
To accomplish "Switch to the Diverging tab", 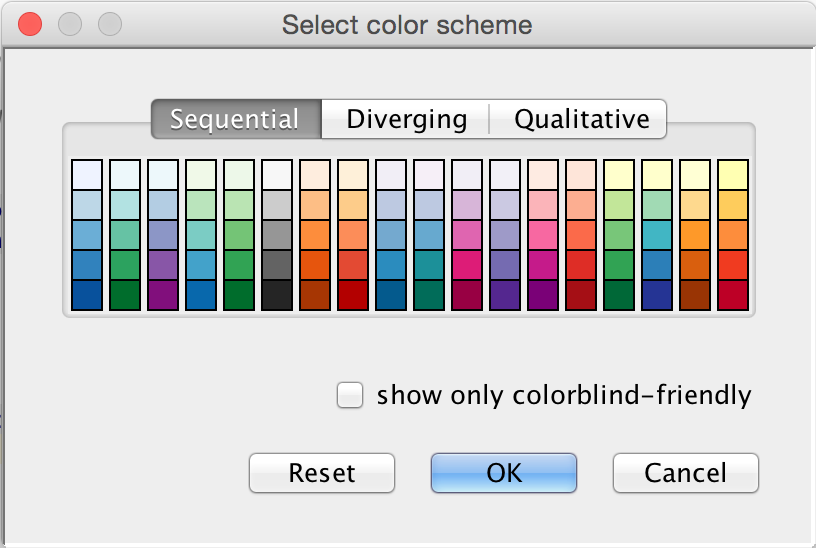I will pyautogui.click(x=406, y=120).
